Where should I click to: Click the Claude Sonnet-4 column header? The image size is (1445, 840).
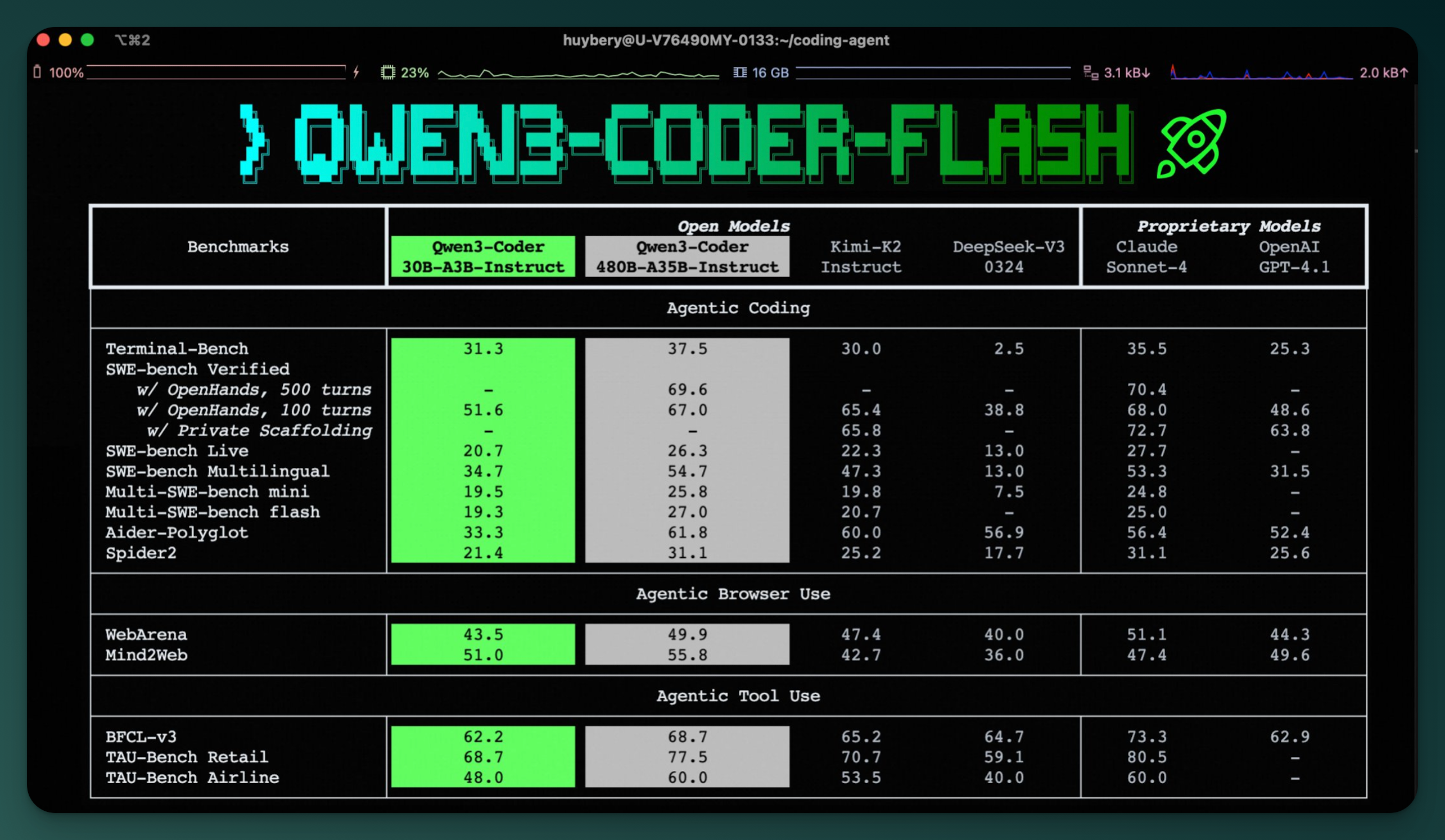pyautogui.click(x=1146, y=256)
